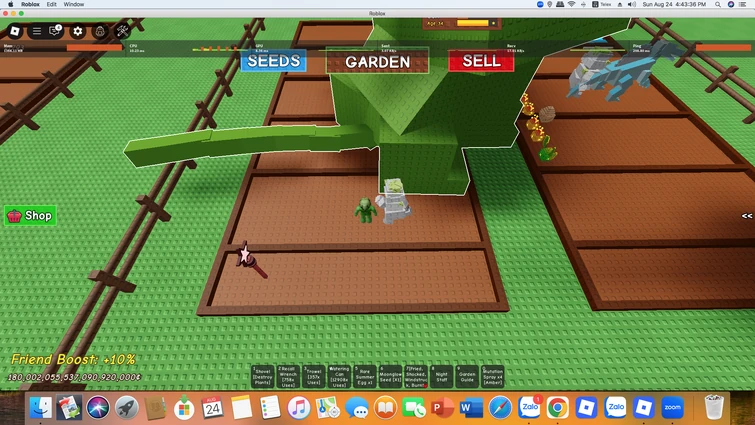Open Google Chrome in the dock

click(x=558, y=408)
